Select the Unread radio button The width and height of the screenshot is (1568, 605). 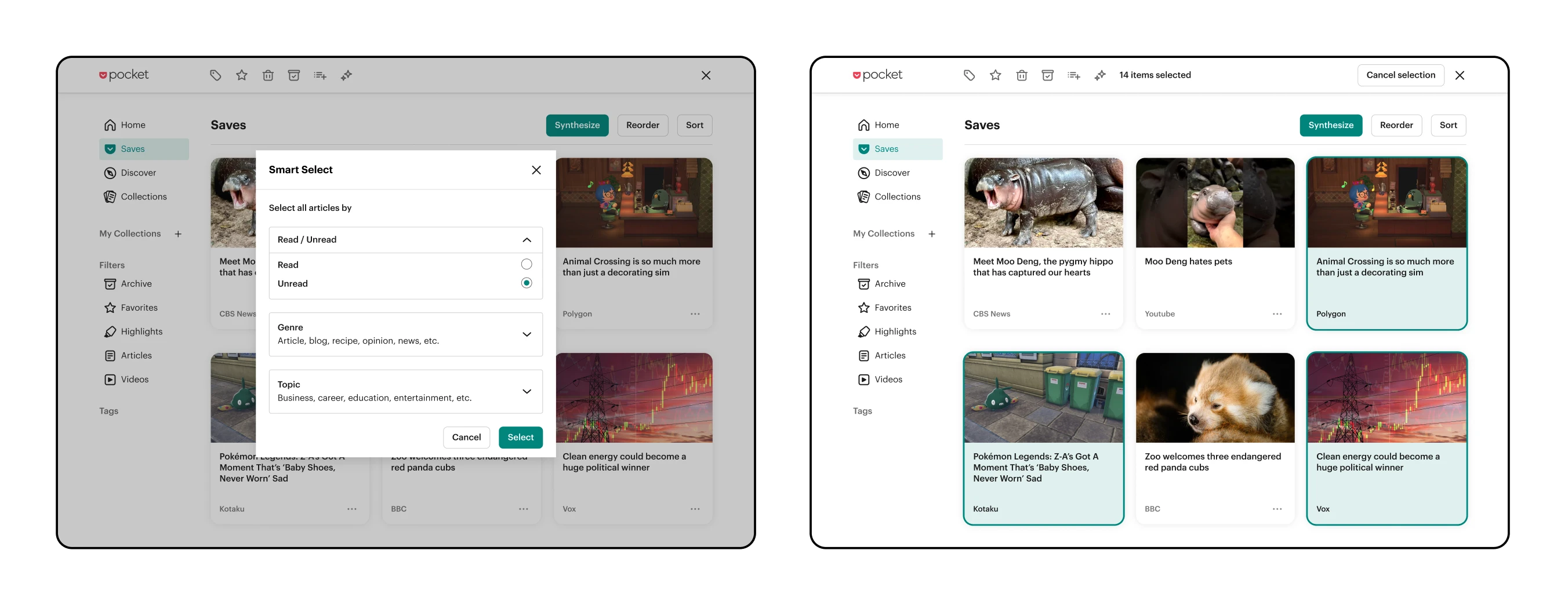[x=526, y=283]
